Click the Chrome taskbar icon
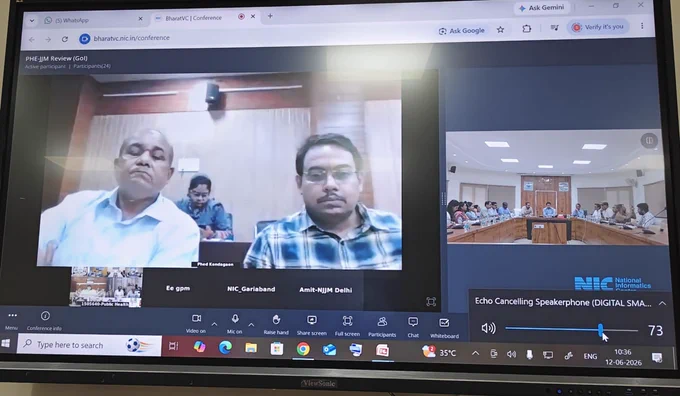The width and height of the screenshot is (680, 396). tap(303, 349)
